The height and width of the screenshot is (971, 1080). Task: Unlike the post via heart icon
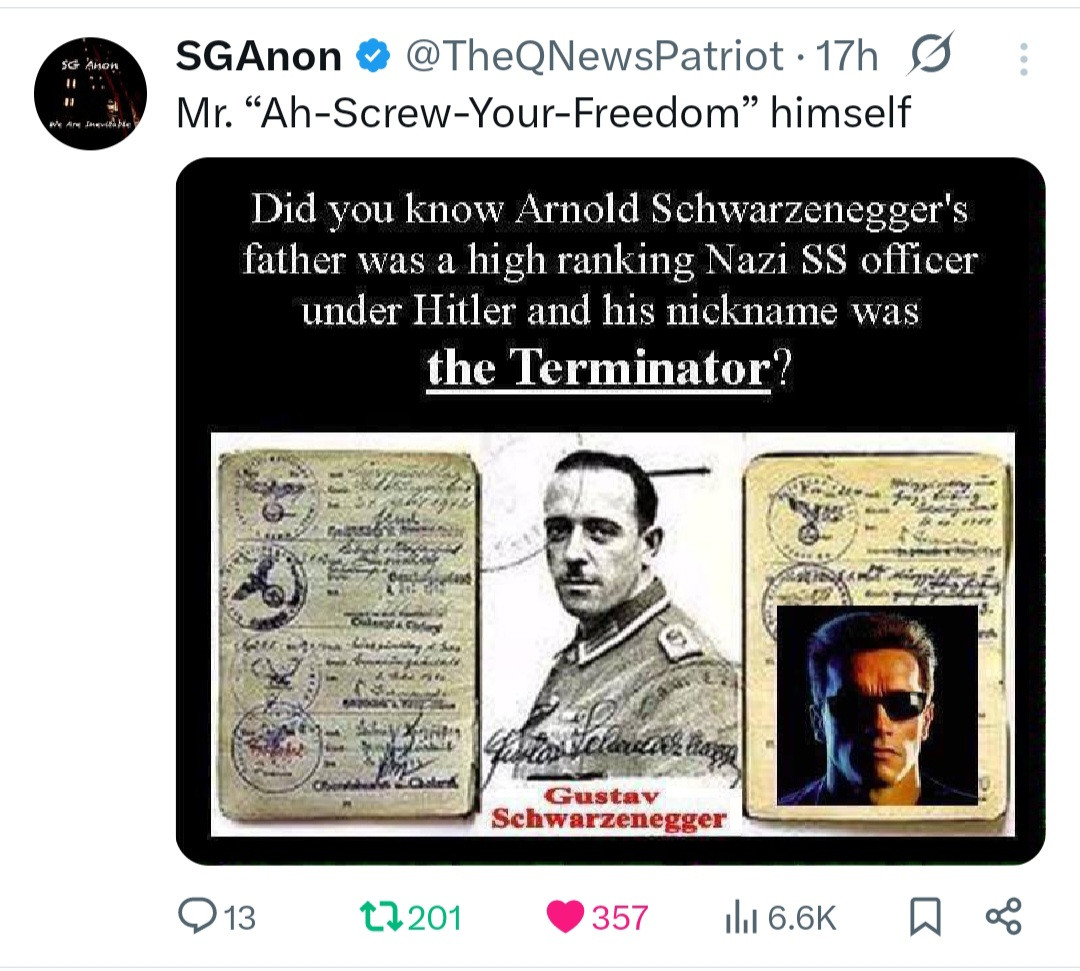point(565,917)
